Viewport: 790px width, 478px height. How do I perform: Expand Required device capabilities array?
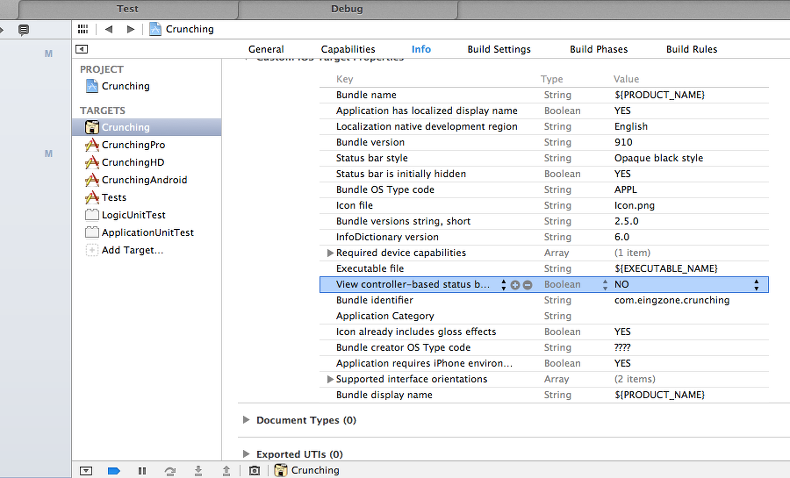(330, 253)
